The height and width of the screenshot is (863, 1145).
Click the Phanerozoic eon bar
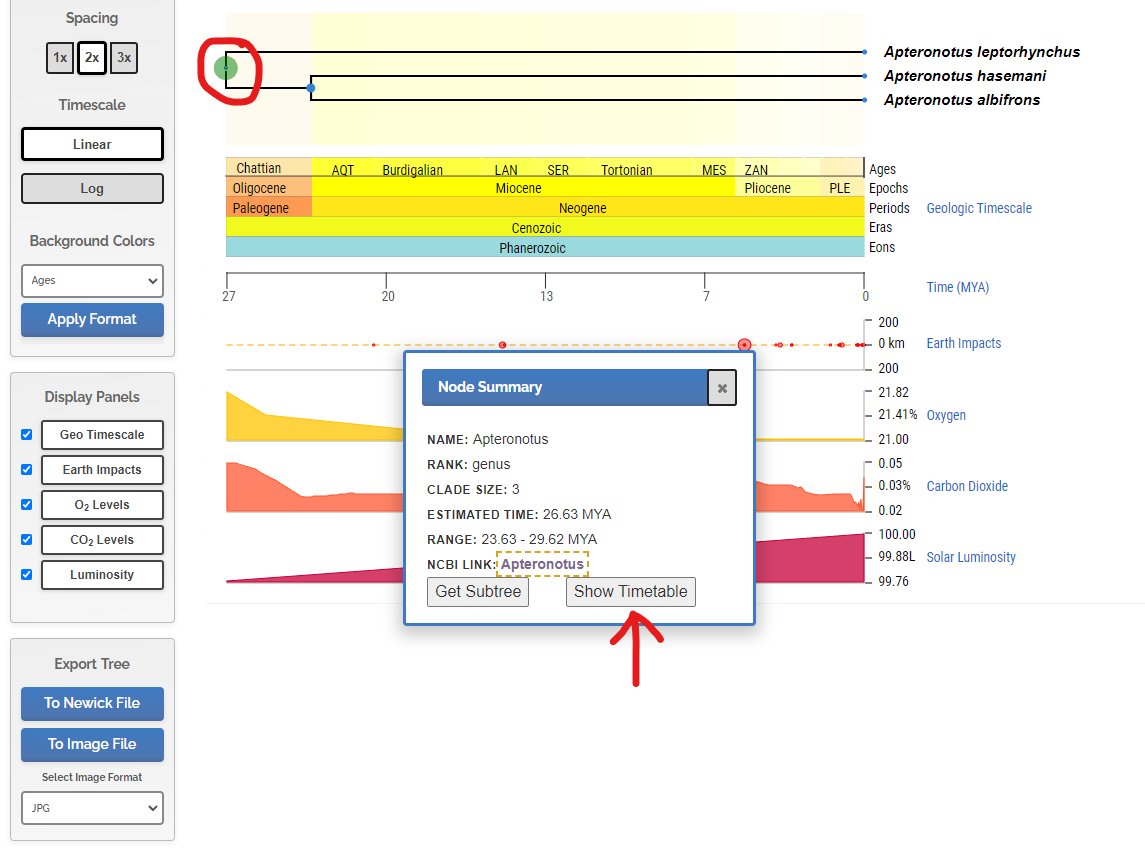coord(545,248)
